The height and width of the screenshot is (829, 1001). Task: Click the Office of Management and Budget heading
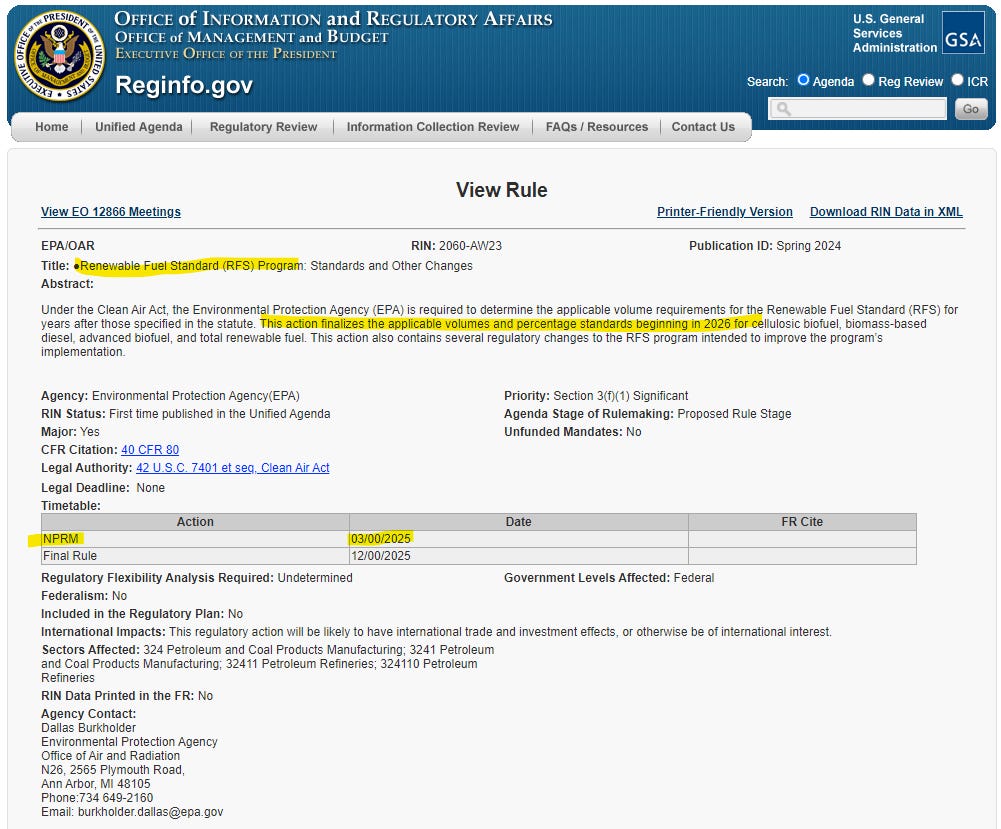[252, 37]
